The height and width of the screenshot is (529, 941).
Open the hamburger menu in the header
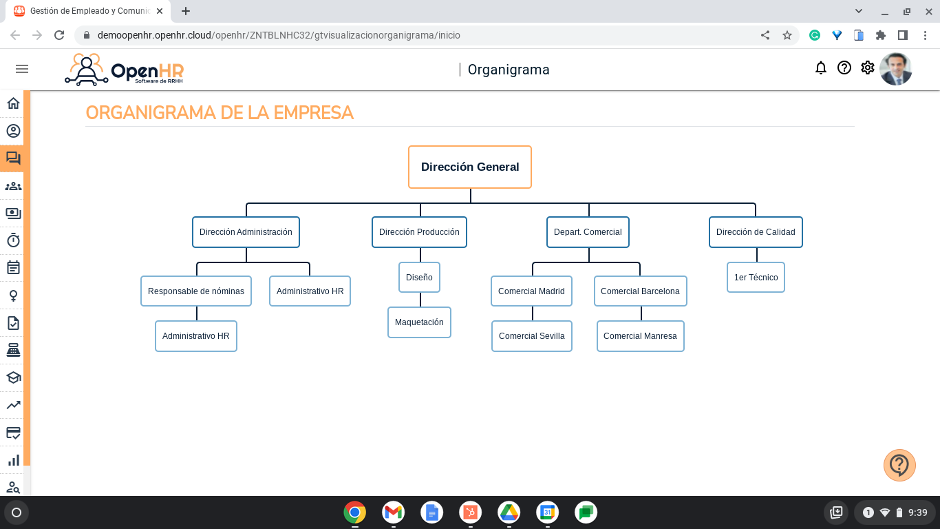coord(22,69)
